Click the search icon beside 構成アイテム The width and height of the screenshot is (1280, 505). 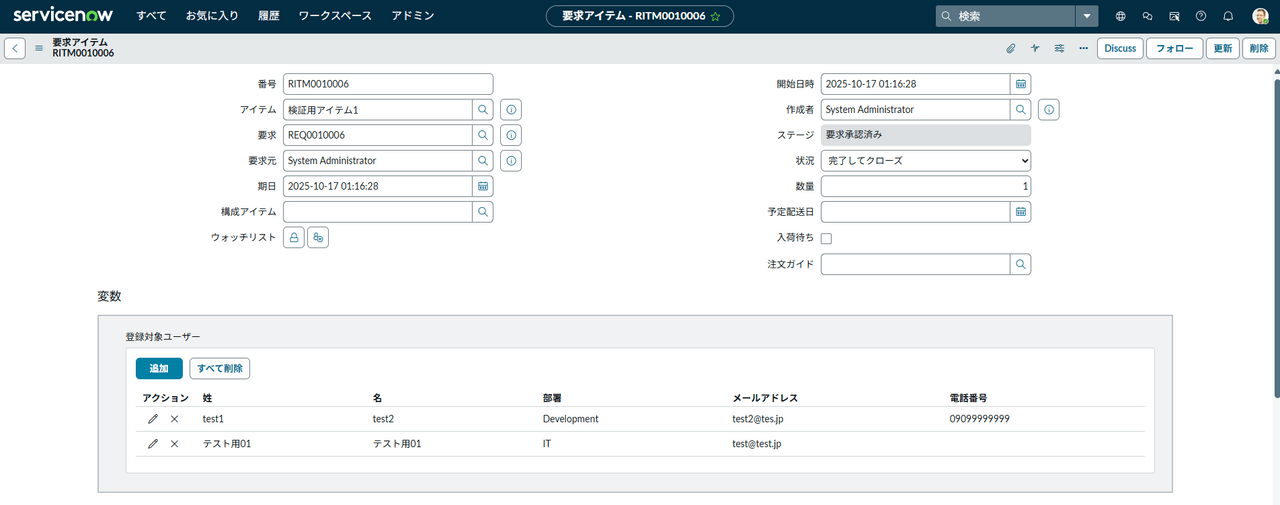click(x=483, y=212)
